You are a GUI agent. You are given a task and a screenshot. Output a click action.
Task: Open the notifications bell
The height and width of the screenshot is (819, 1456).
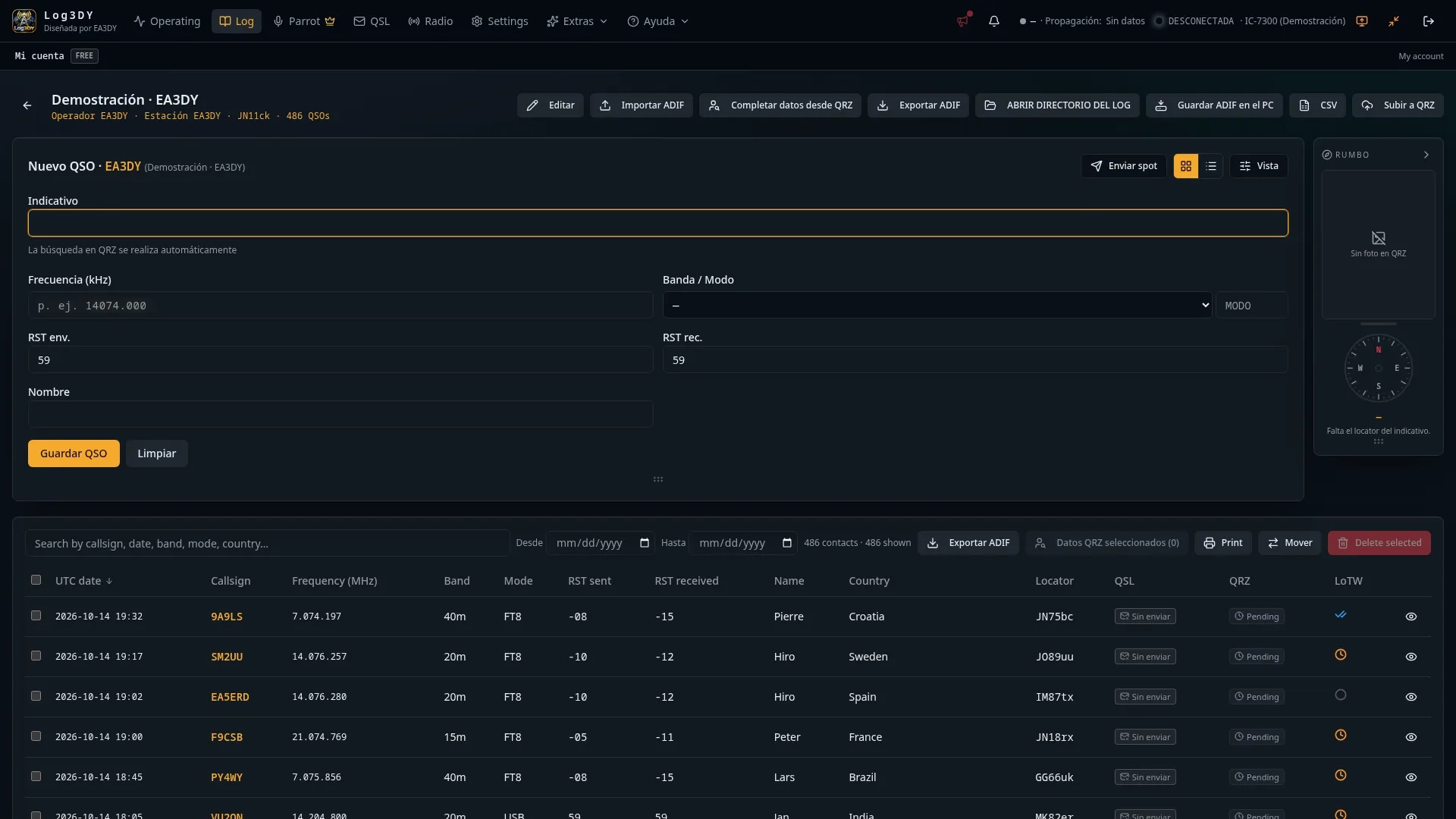point(994,21)
